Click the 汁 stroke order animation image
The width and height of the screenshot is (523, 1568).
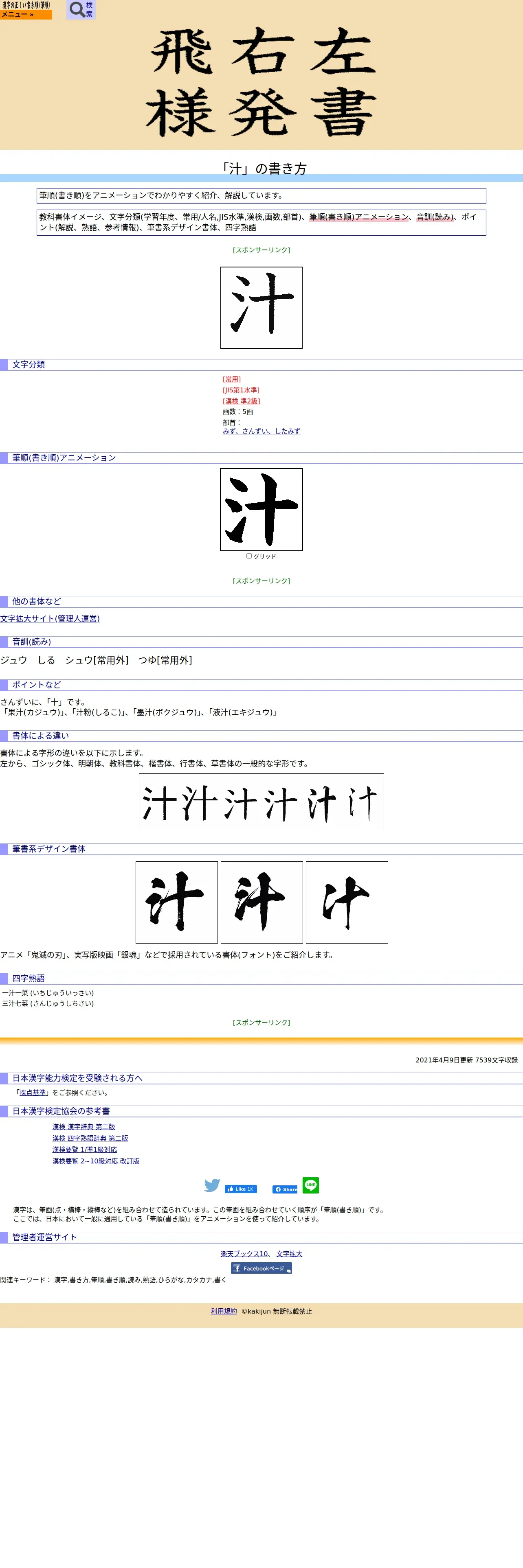tap(261, 510)
